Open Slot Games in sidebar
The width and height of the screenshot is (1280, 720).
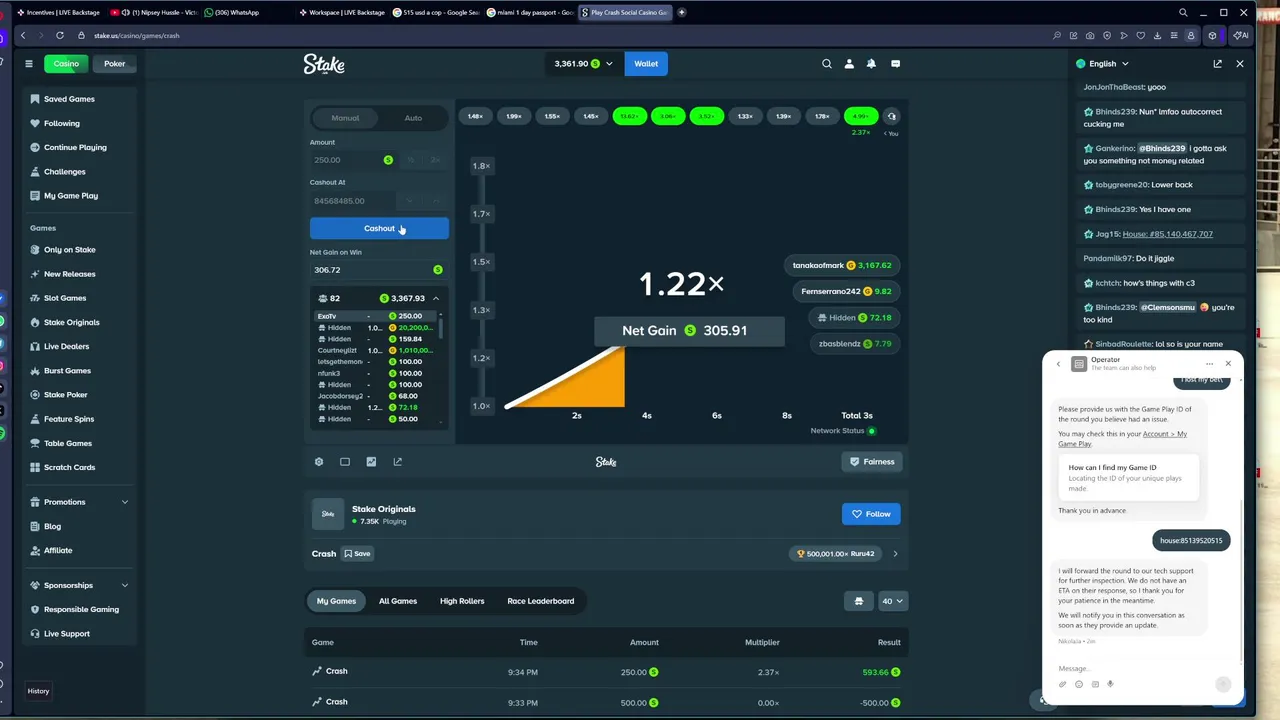(x=65, y=298)
